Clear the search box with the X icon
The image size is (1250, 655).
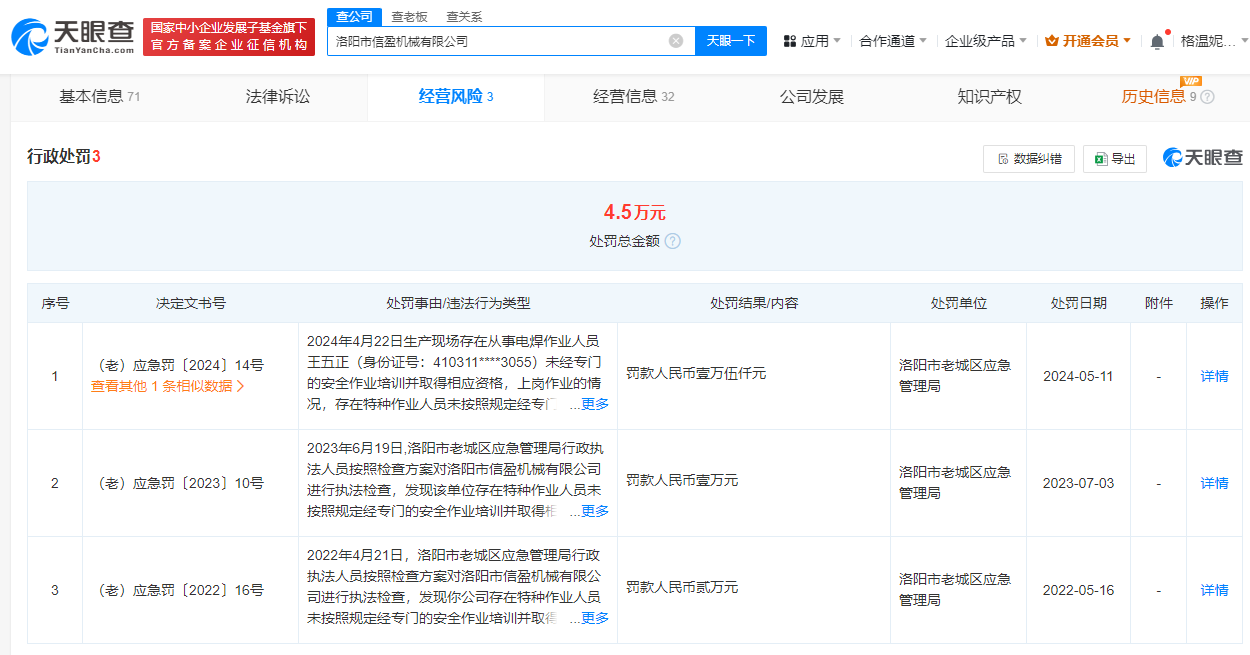pyautogui.click(x=676, y=41)
